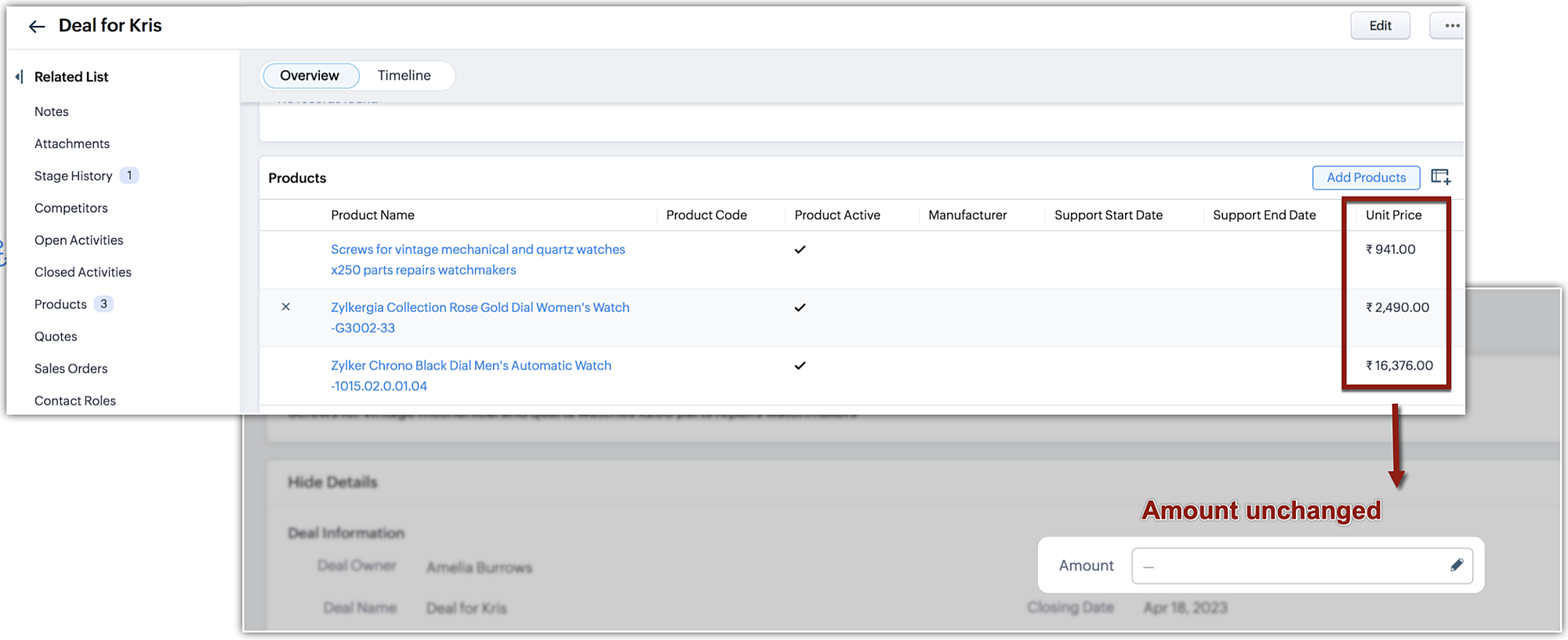Viewport: 1568px width, 640px height.
Task: Click the back arrow beside Deal for Kris
Action: tap(36, 27)
